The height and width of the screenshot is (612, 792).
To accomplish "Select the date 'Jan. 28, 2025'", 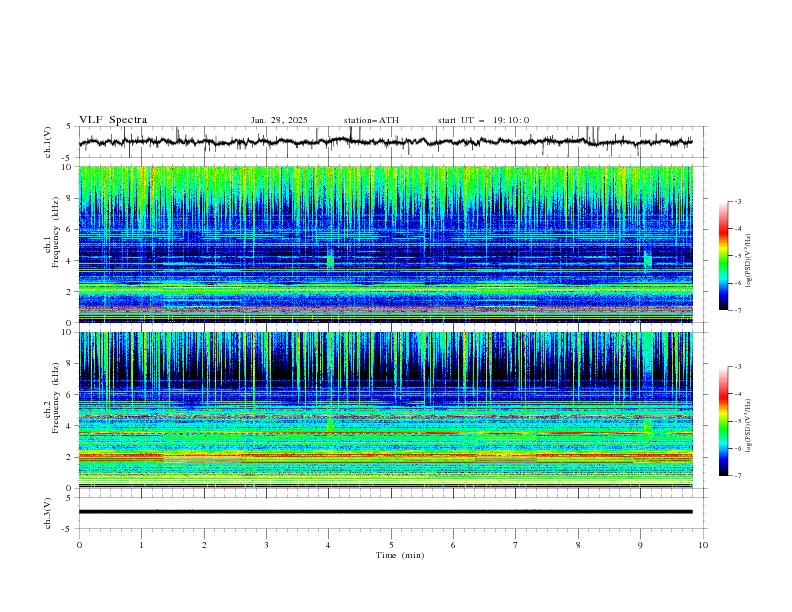I will [x=279, y=120].
